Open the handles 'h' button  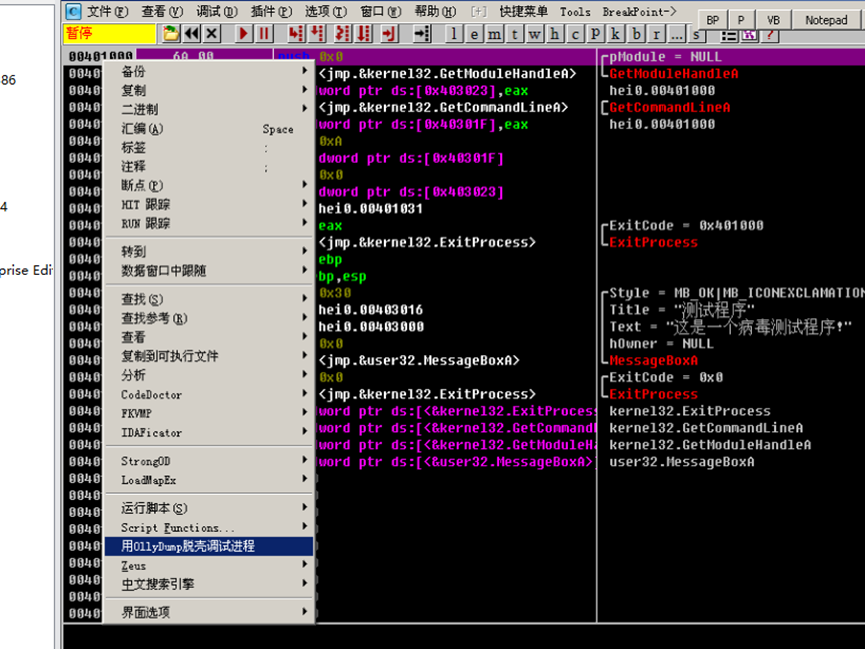(x=554, y=34)
